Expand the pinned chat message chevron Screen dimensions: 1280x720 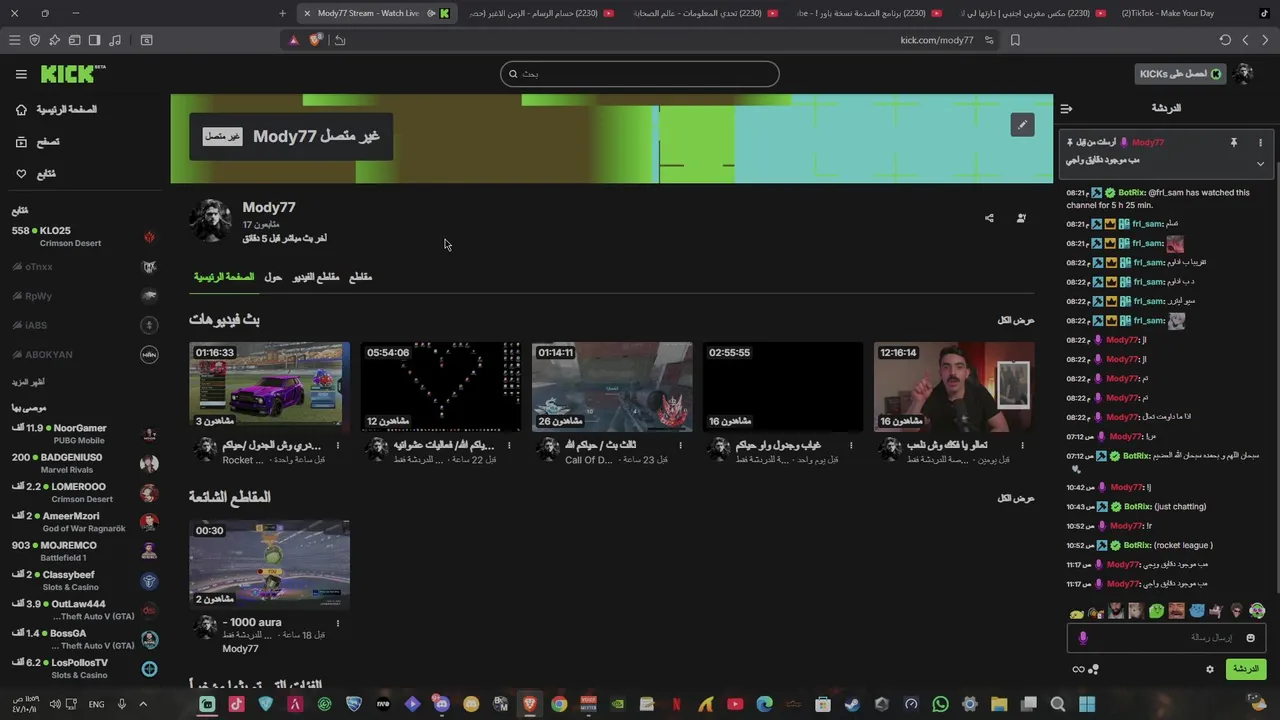[x=1260, y=163]
